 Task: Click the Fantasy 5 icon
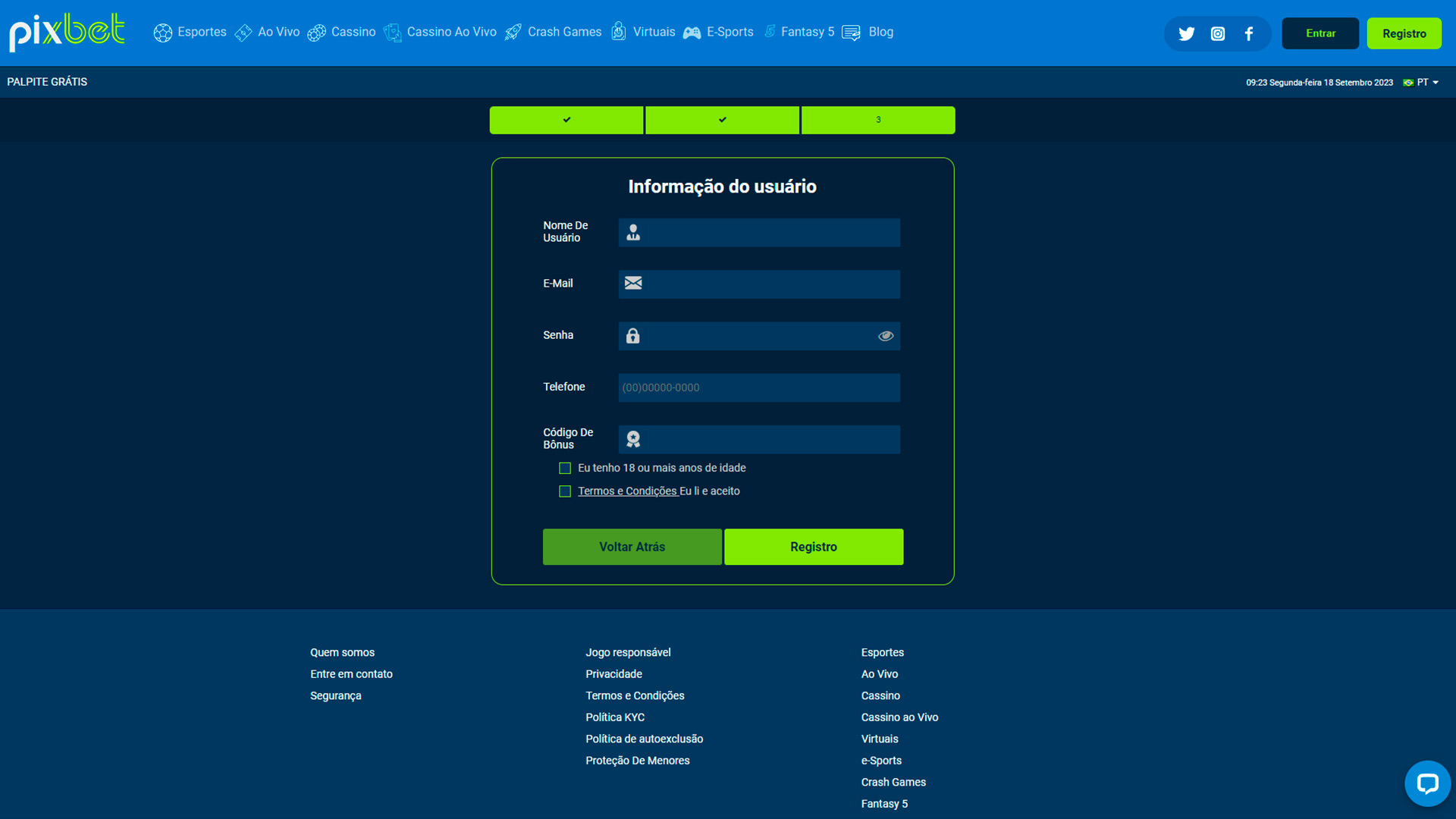pos(770,31)
